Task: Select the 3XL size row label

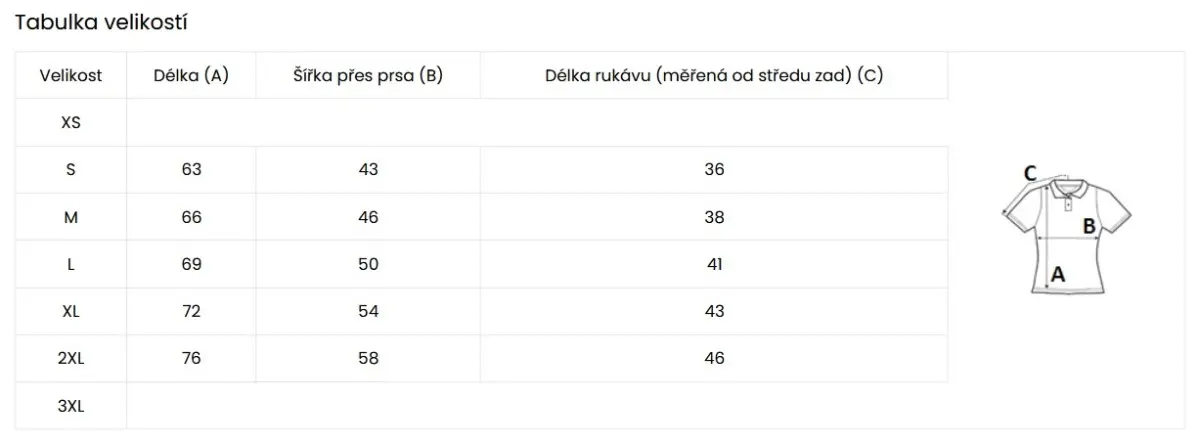Action: click(71, 406)
